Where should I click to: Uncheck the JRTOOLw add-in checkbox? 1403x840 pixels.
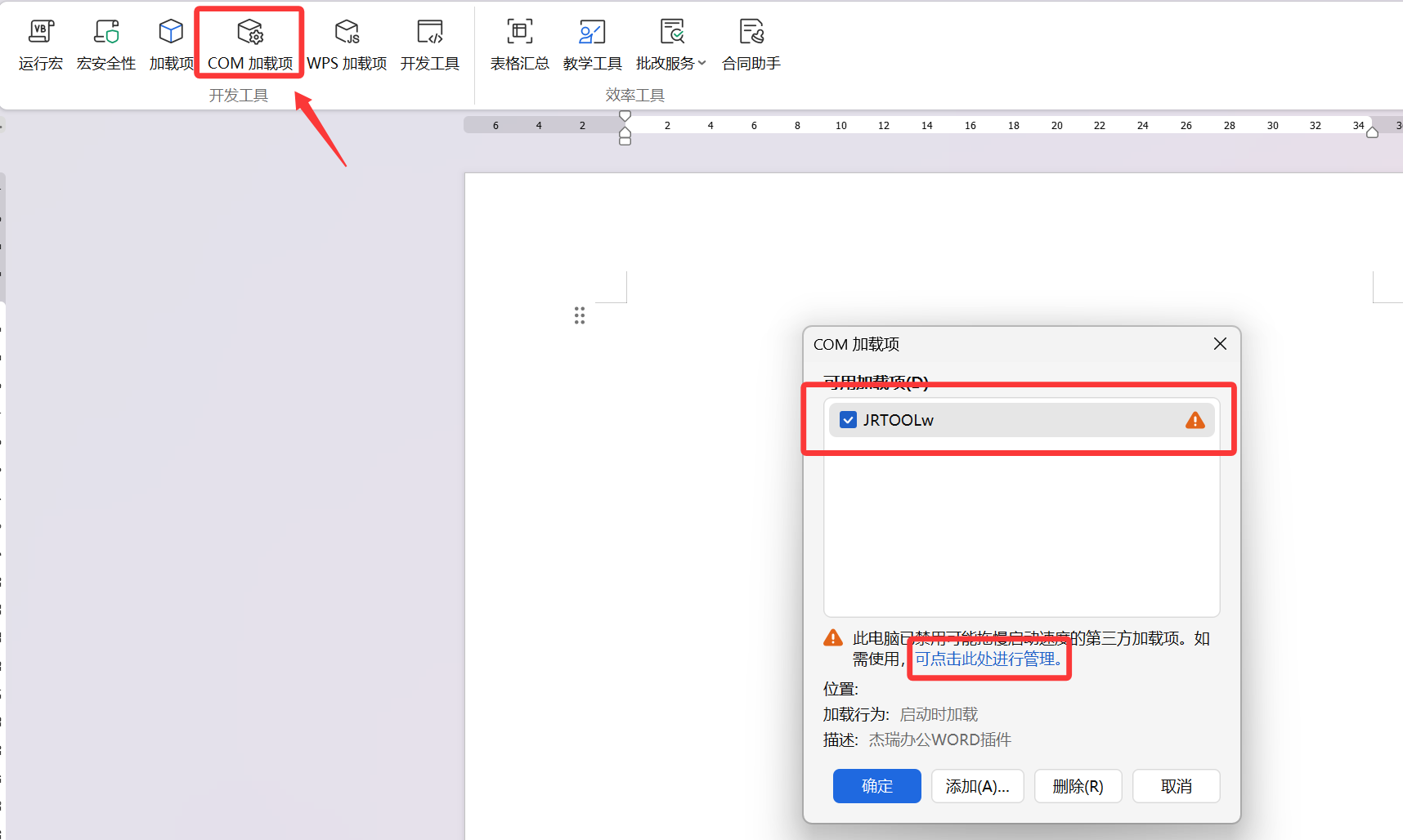pyautogui.click(x=849, y=420)
